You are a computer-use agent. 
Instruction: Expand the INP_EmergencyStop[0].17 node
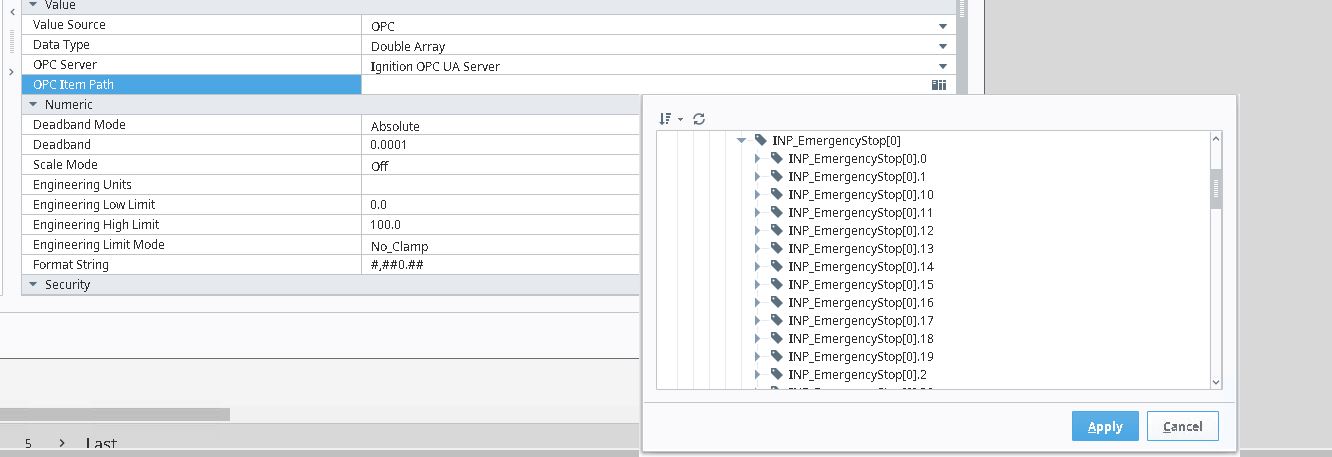(x=758, y=321)
